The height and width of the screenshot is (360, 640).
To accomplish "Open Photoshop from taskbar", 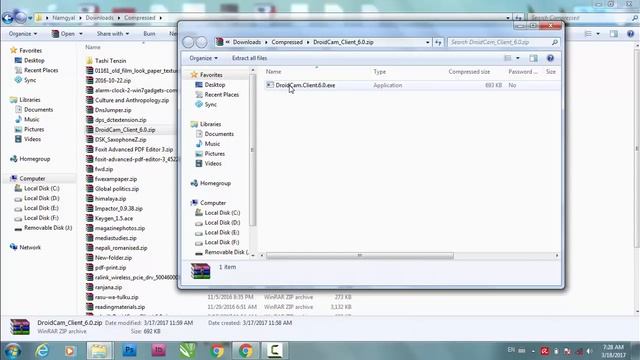I will point(129,351).
